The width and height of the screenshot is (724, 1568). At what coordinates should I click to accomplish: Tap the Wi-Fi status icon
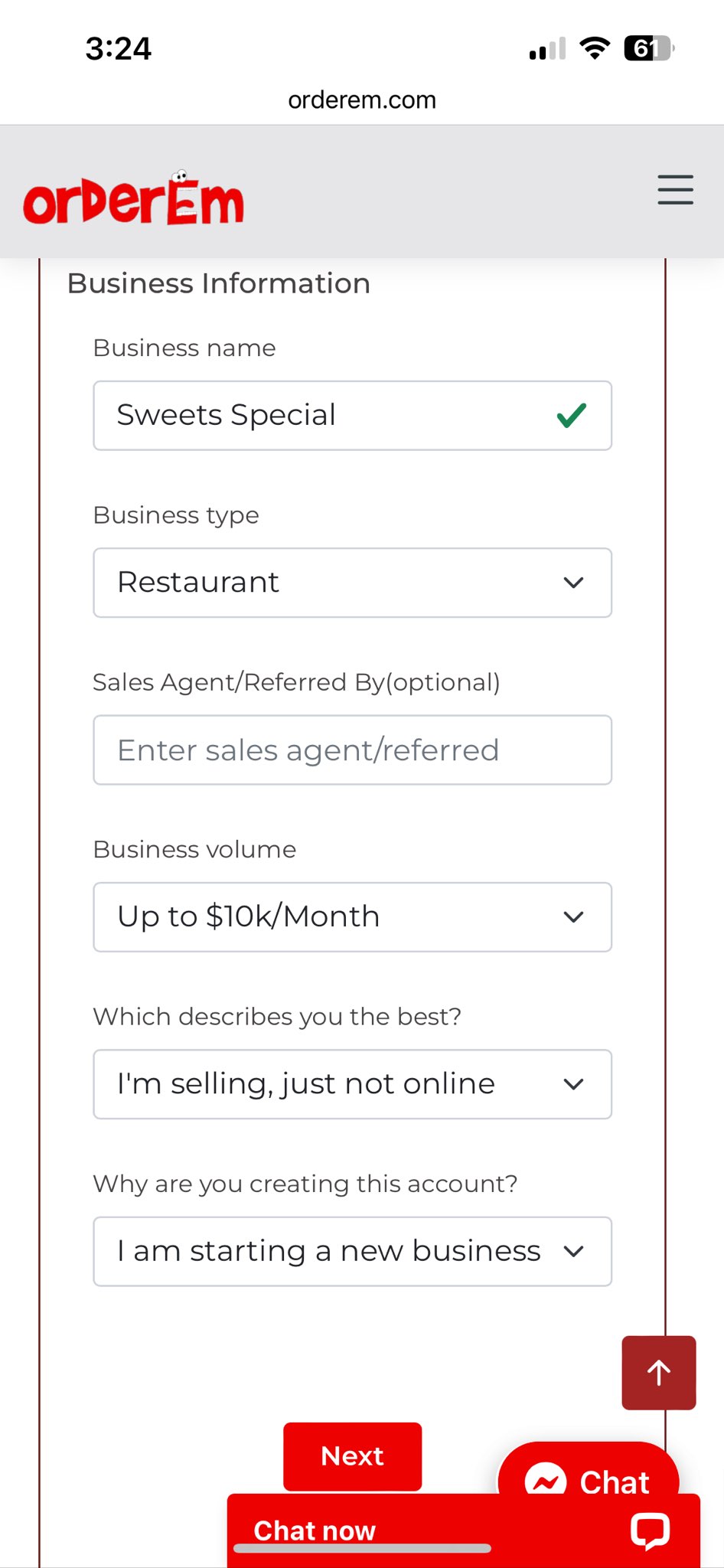tap(595, 48)
